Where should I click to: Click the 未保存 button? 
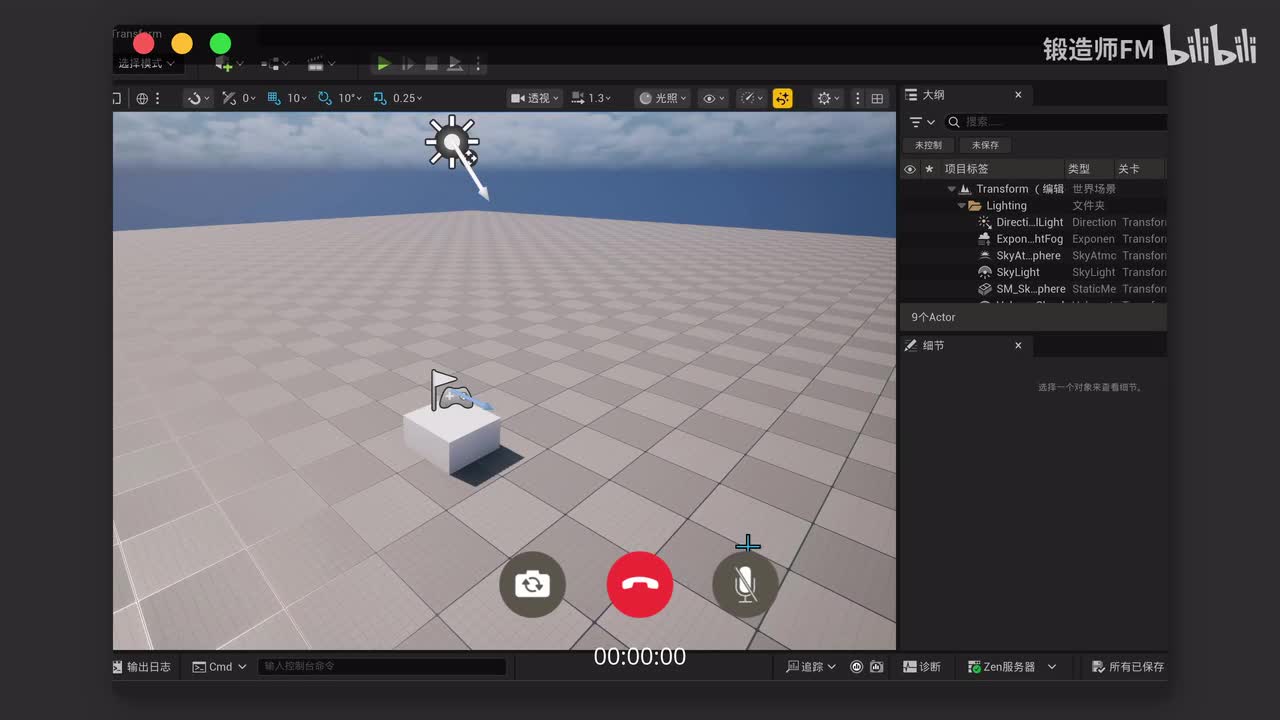coord(985,145)
